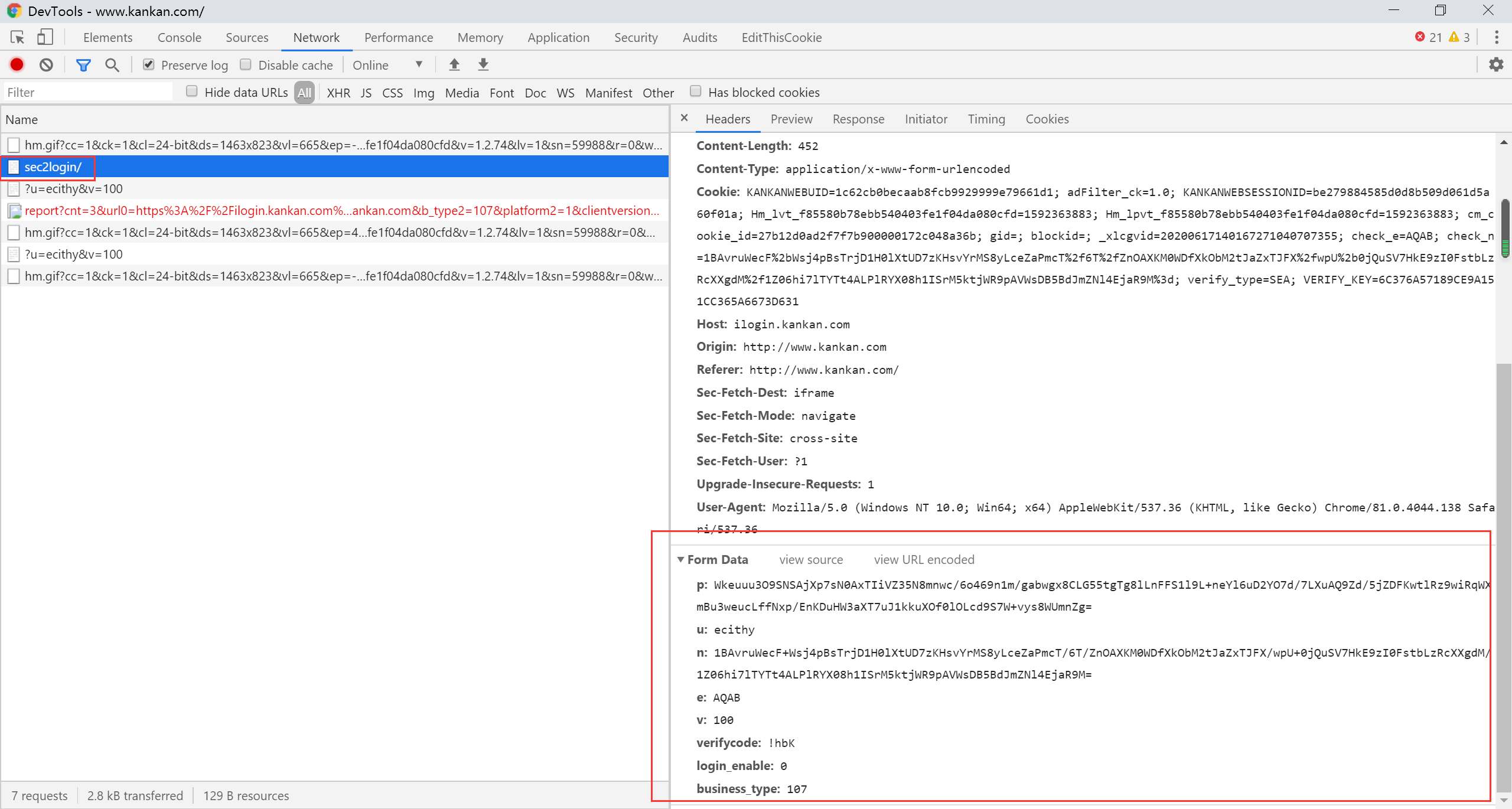Uncheck Preserve log
The width and height of the screenshot is (1512, 809).
(149, 65)
